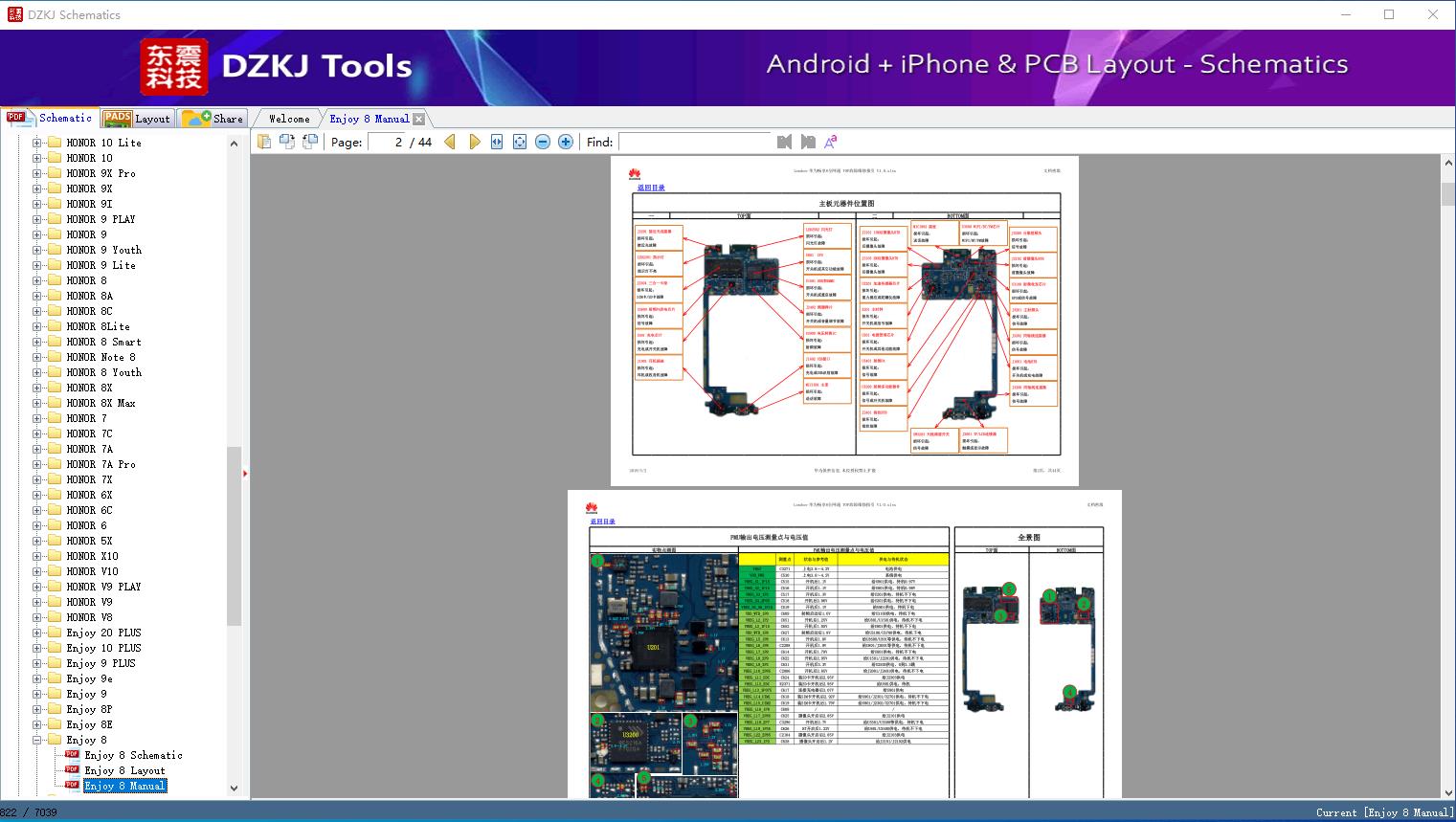1456x822 pixels.
Task: Toggle match case search option icon
Action: [x=831, y=142]
